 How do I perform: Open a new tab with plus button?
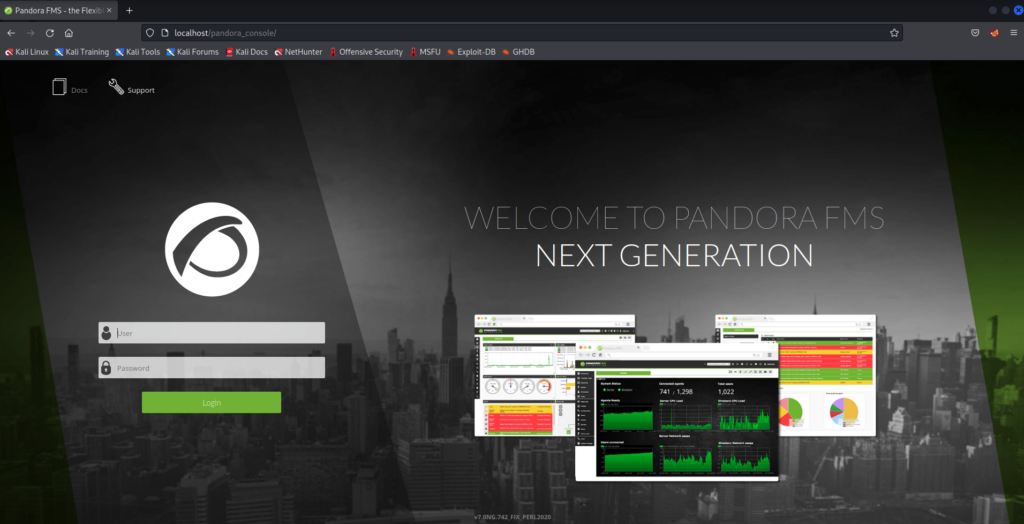pos(129,10)
